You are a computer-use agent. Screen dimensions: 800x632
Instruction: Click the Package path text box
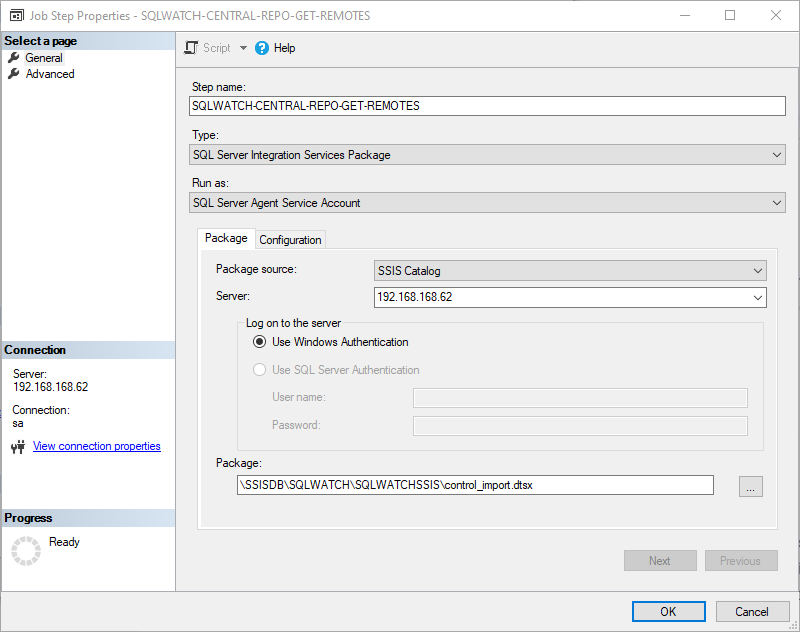(475, 485)
